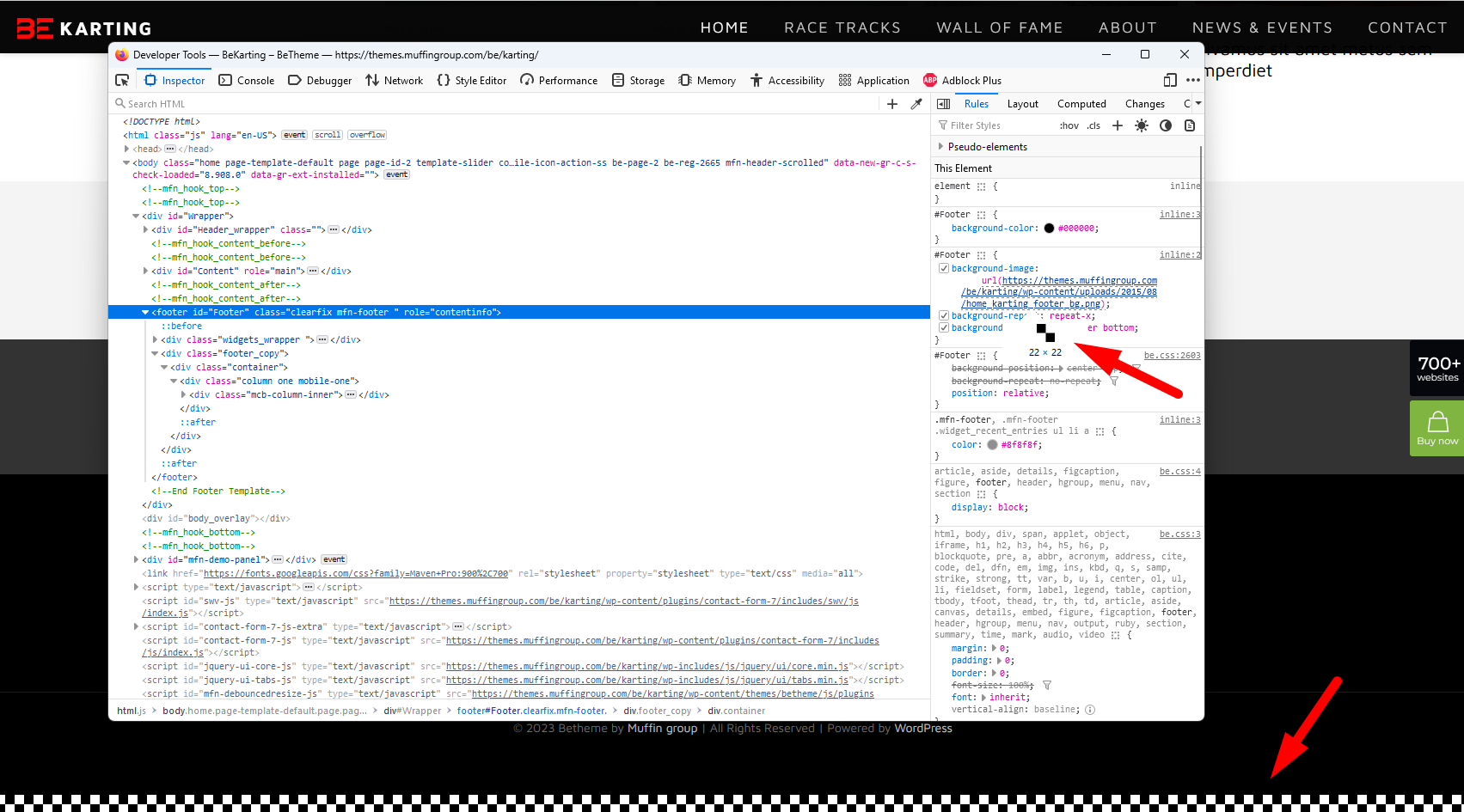This screenshot has height=812, width=1464.
Task: Open the Application panel
Action: pos(874,80)
